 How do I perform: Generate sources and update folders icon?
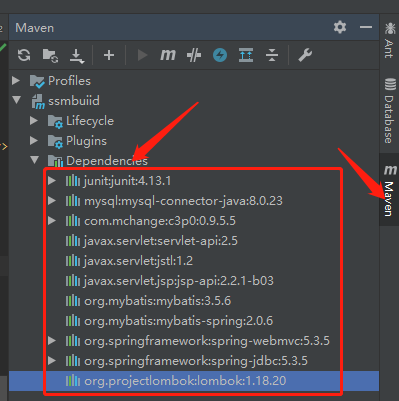(50, 55)
